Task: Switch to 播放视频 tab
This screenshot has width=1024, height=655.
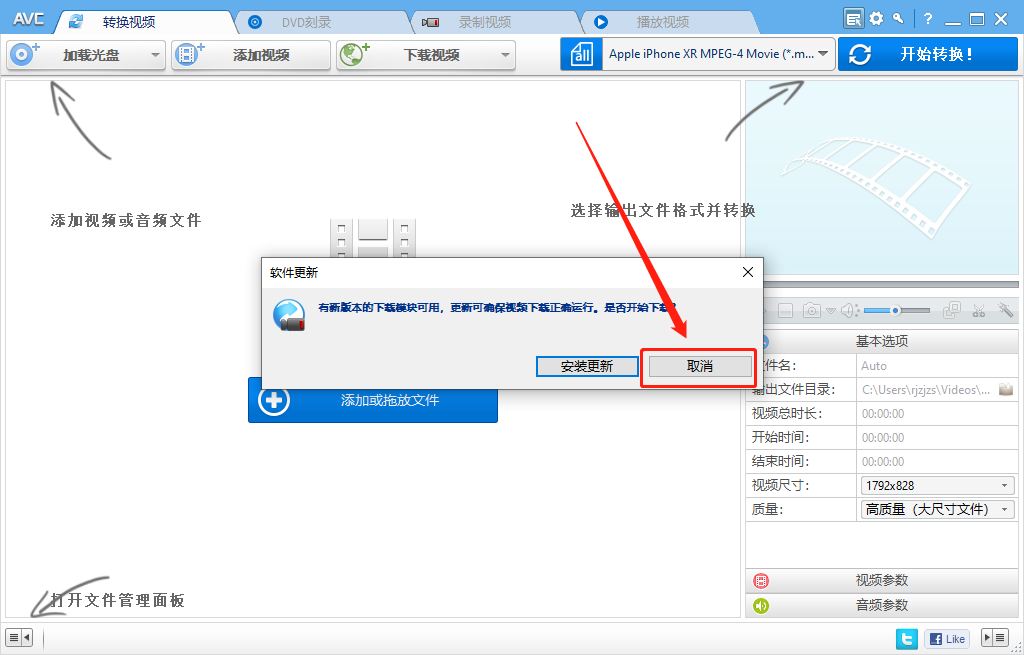Action: click(662, 22)
